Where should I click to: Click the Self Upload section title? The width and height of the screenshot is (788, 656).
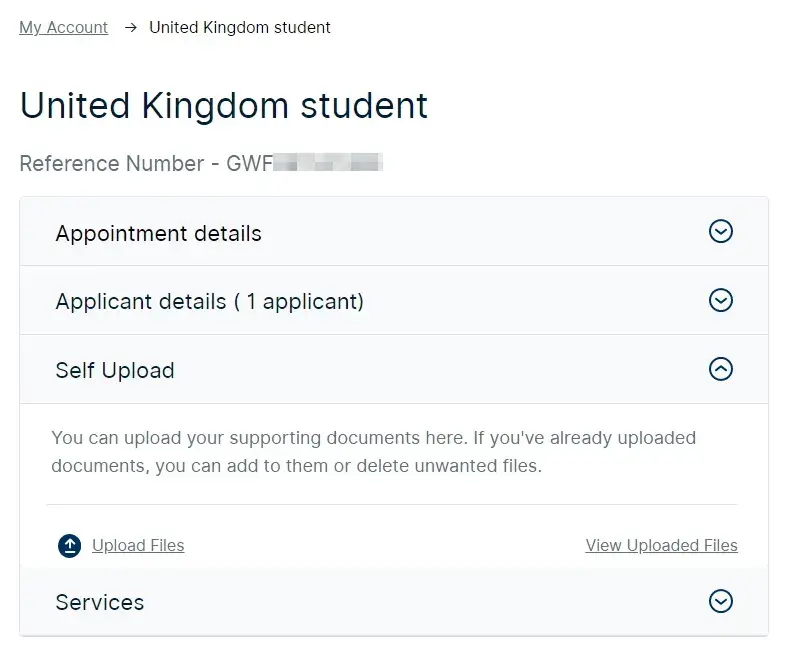115,371
